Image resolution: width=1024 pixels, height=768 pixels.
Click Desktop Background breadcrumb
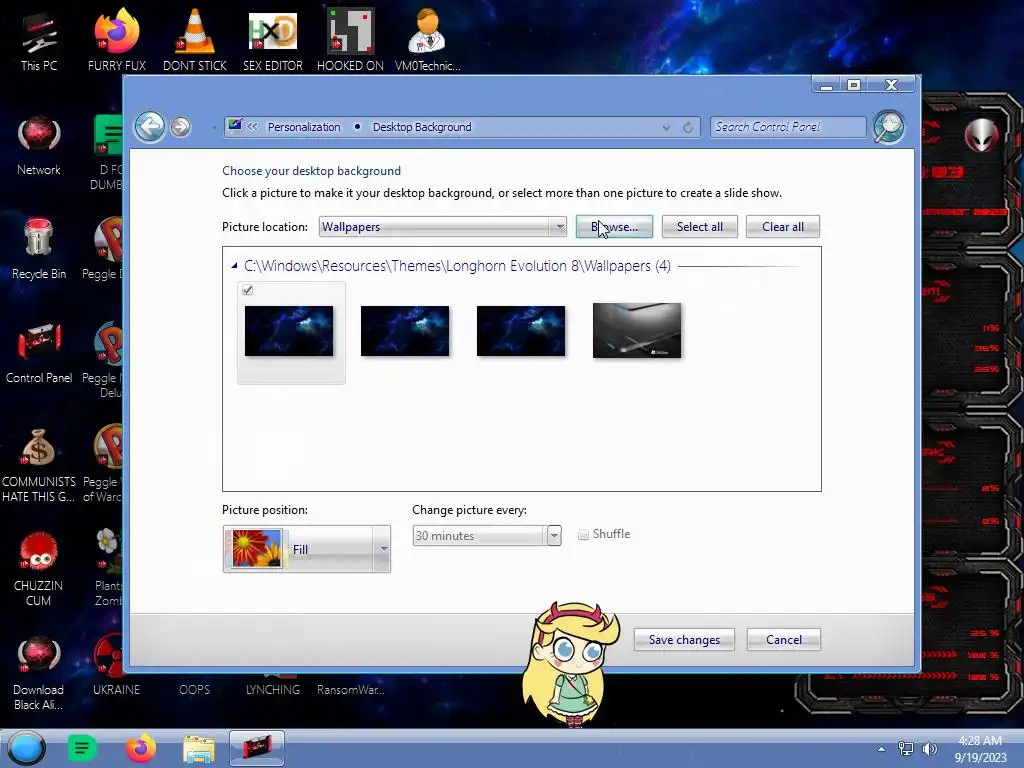[422, 127]
